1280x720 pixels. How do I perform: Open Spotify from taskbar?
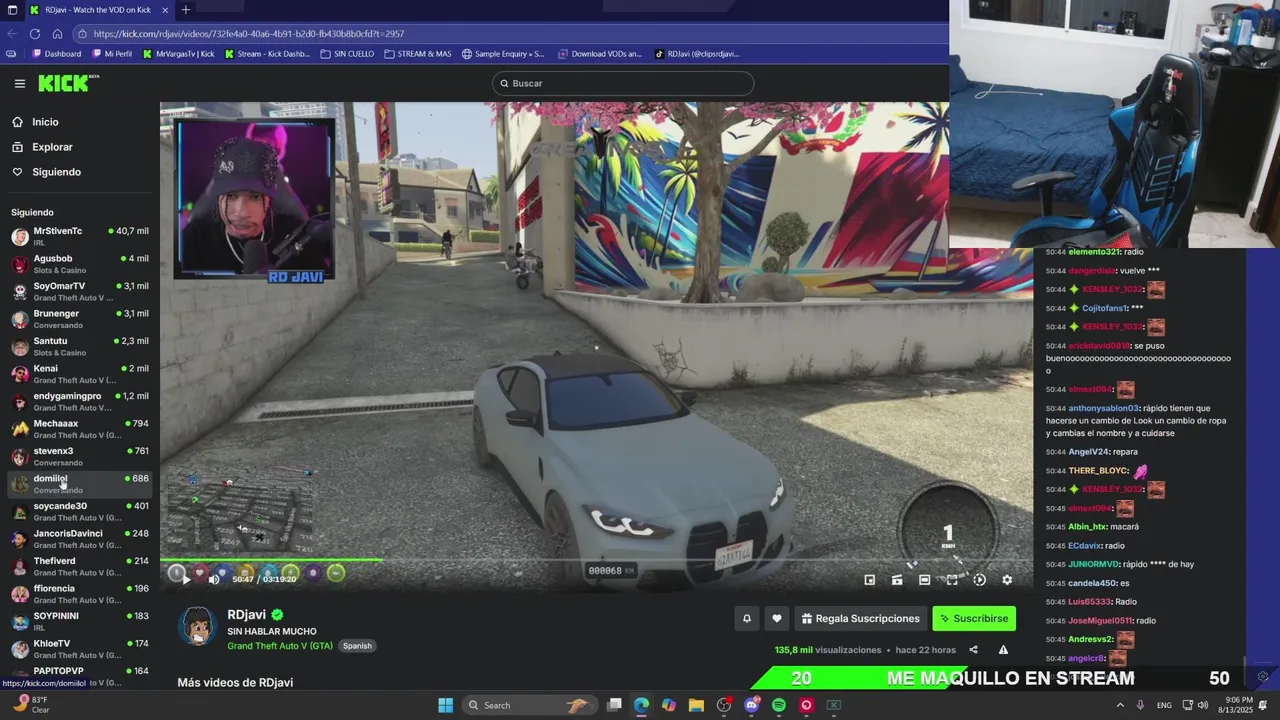pyautogui.click(x=779, y=705)
